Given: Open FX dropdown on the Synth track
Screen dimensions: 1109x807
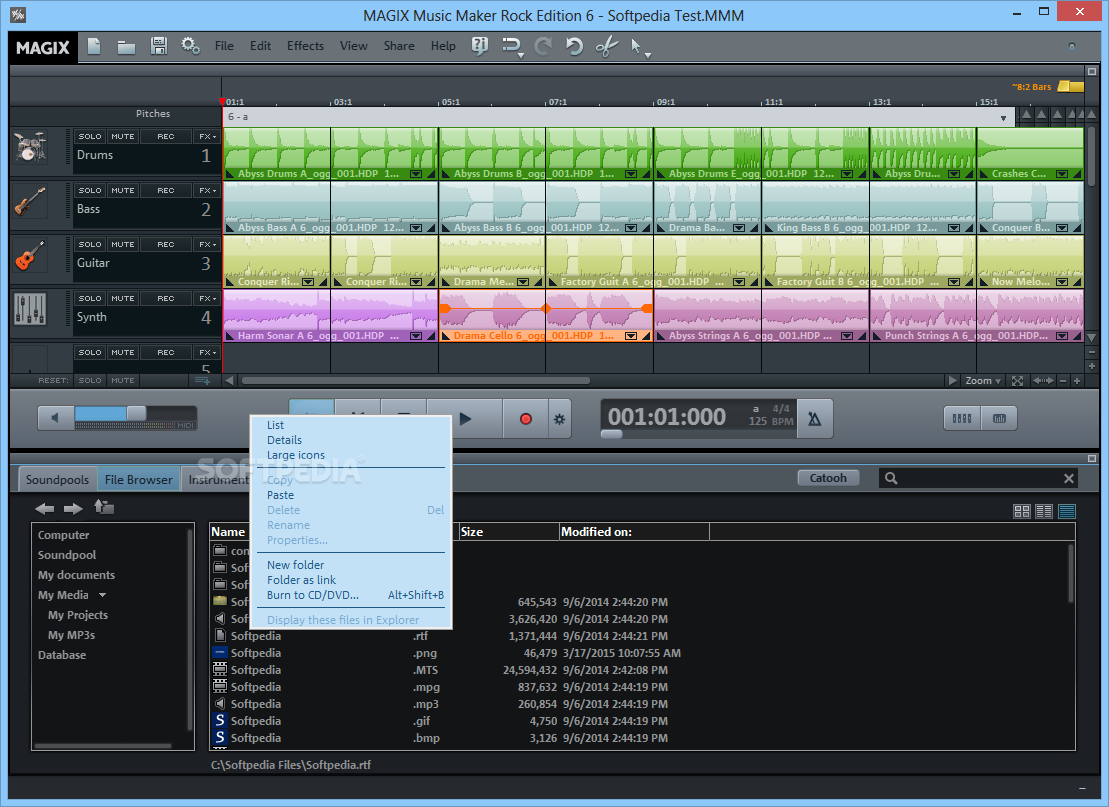Looking at the screenshot, I should click(207, 298).
